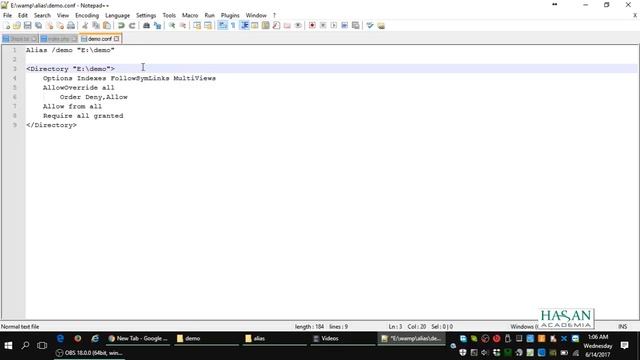Click the Paste toolbar icon
The height and width of the screenshot is (360, 640).
[107, 26]
